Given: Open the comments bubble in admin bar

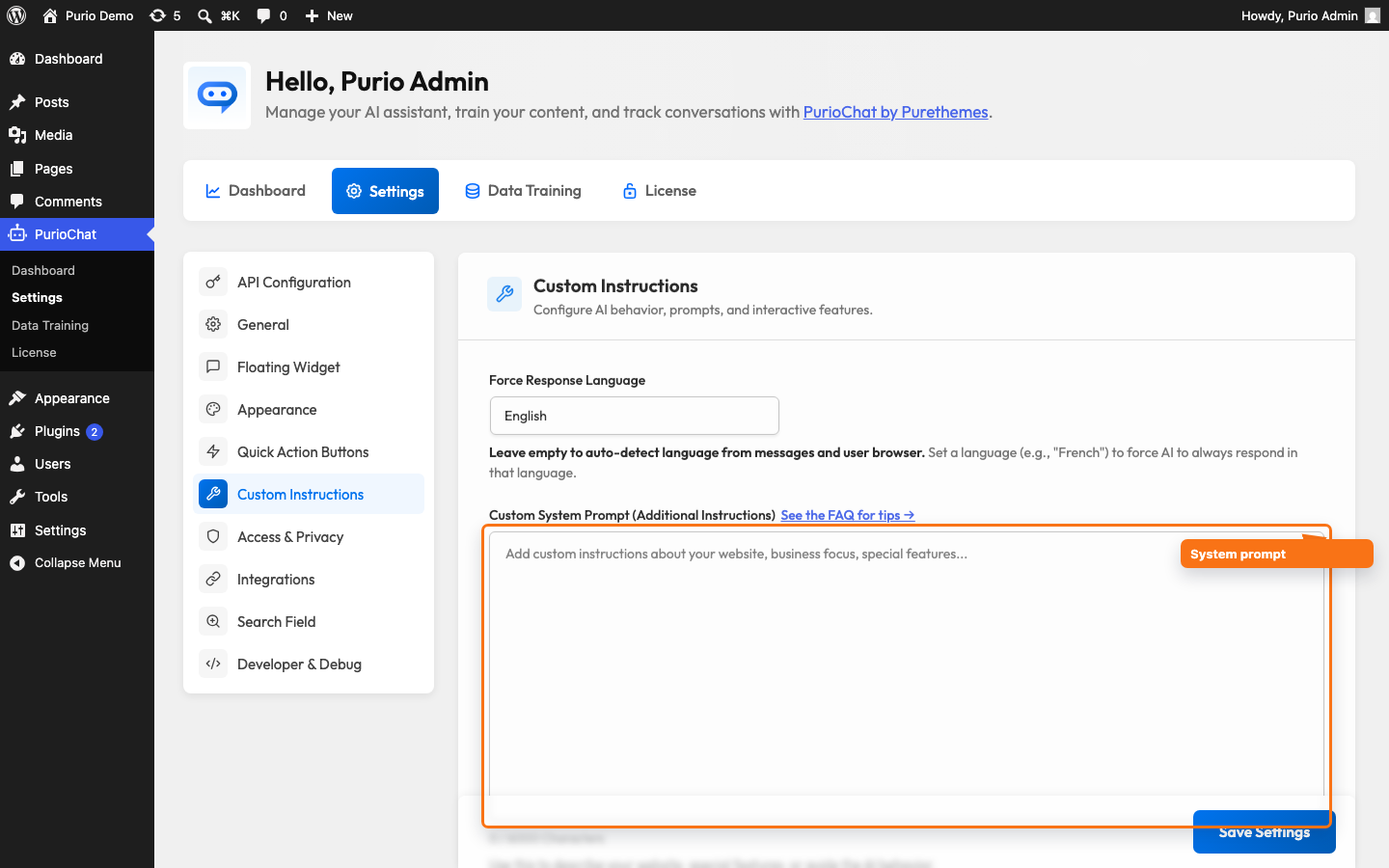Looking at the screenshot, I should (x=263, y=15).
